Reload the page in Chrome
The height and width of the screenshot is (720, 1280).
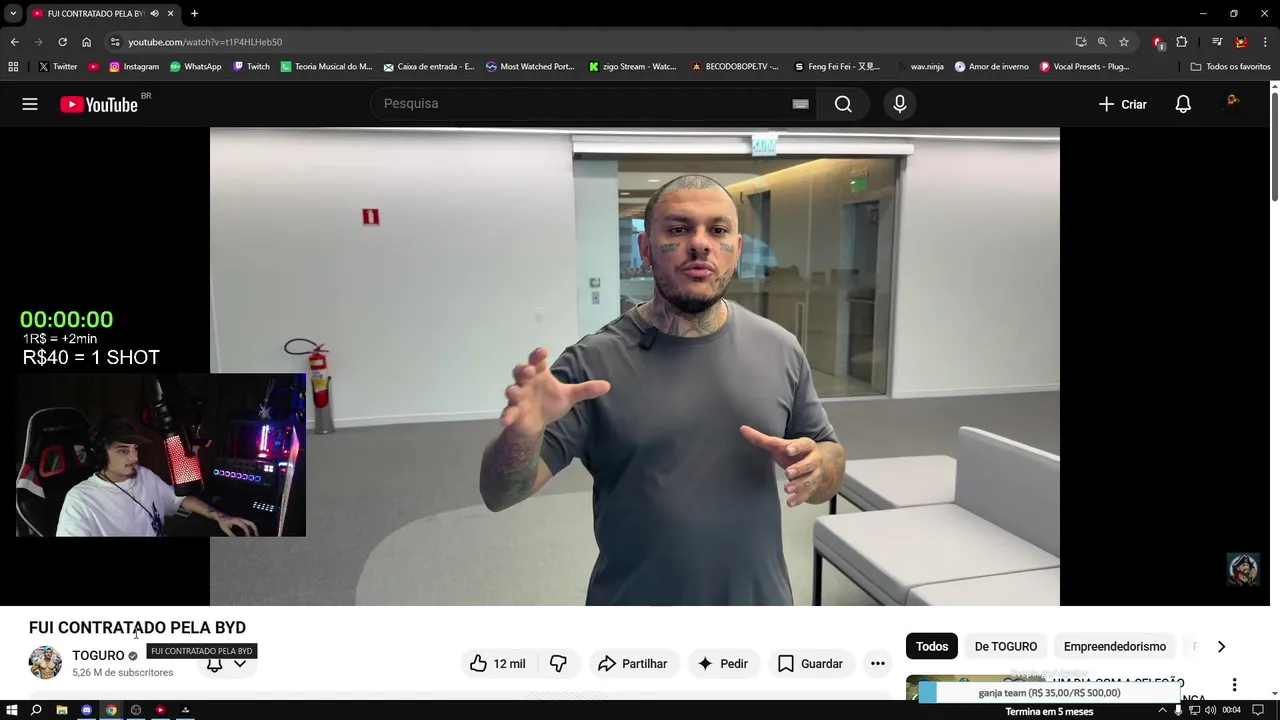click(x=62, y=42)
